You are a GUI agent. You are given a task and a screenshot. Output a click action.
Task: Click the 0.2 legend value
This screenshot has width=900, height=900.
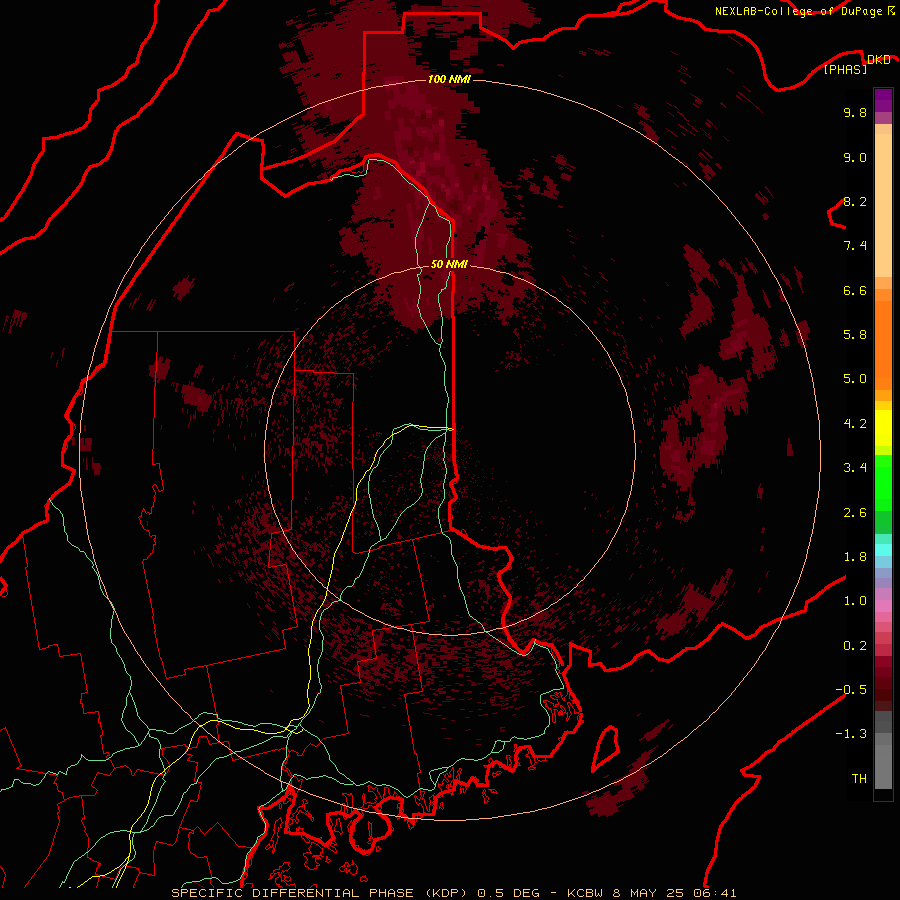pyautogui.click(x=855, y=646)
